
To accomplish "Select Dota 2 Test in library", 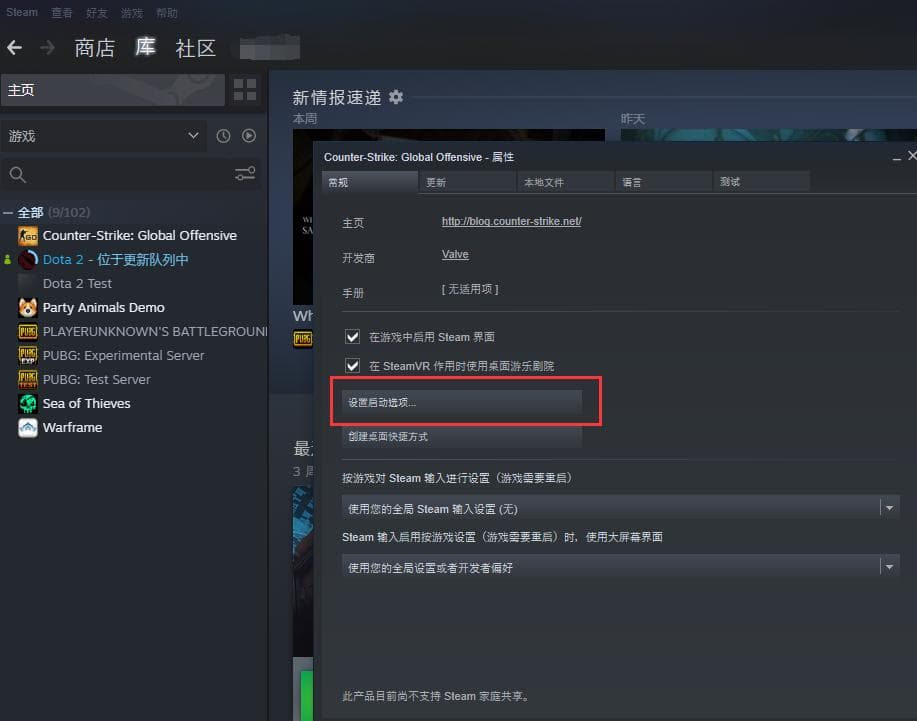I will [x=77, y=284].
